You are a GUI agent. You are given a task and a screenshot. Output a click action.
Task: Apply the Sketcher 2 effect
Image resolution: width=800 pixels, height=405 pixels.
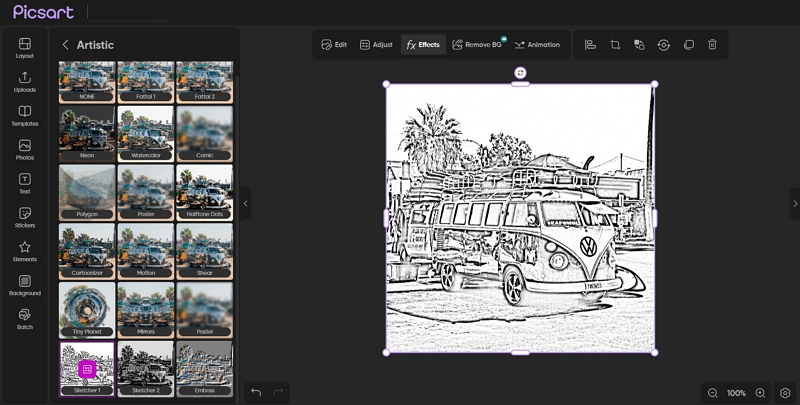[x=146, y=369]
